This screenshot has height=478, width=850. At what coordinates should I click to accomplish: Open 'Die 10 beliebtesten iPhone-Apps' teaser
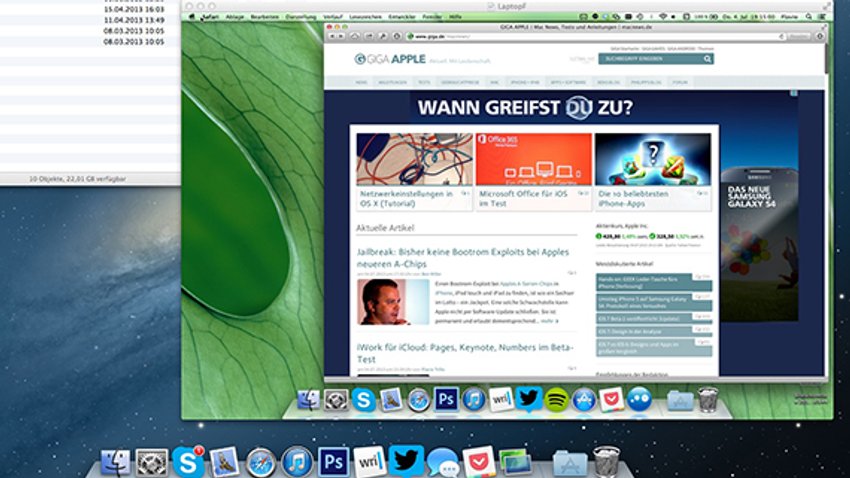pyautogui.click(x=634, y=198)
